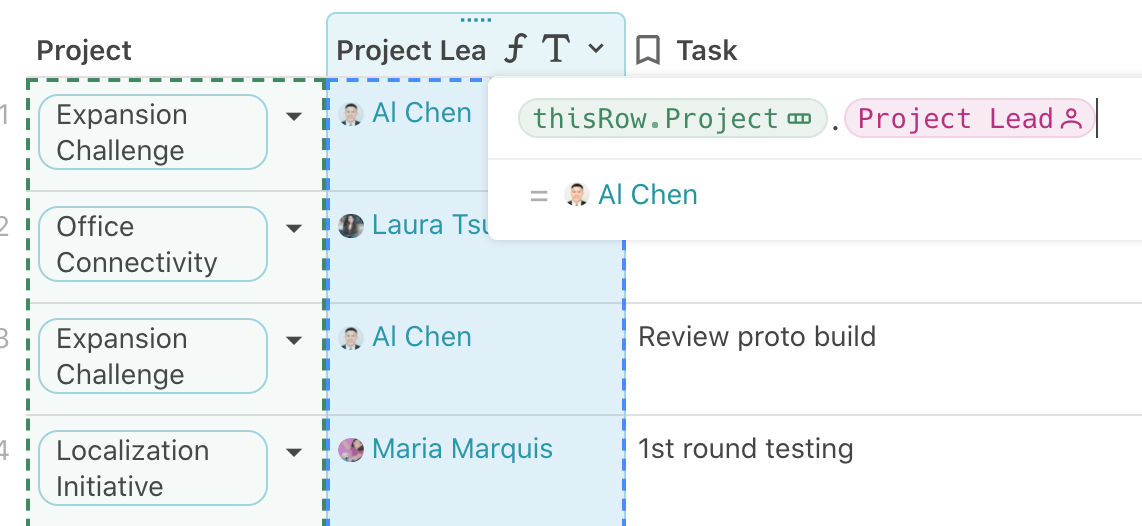Open Project Lead column options chevron
Image resolution: width=1142 pixels, height=526 pixels.
tap(596, 49)
